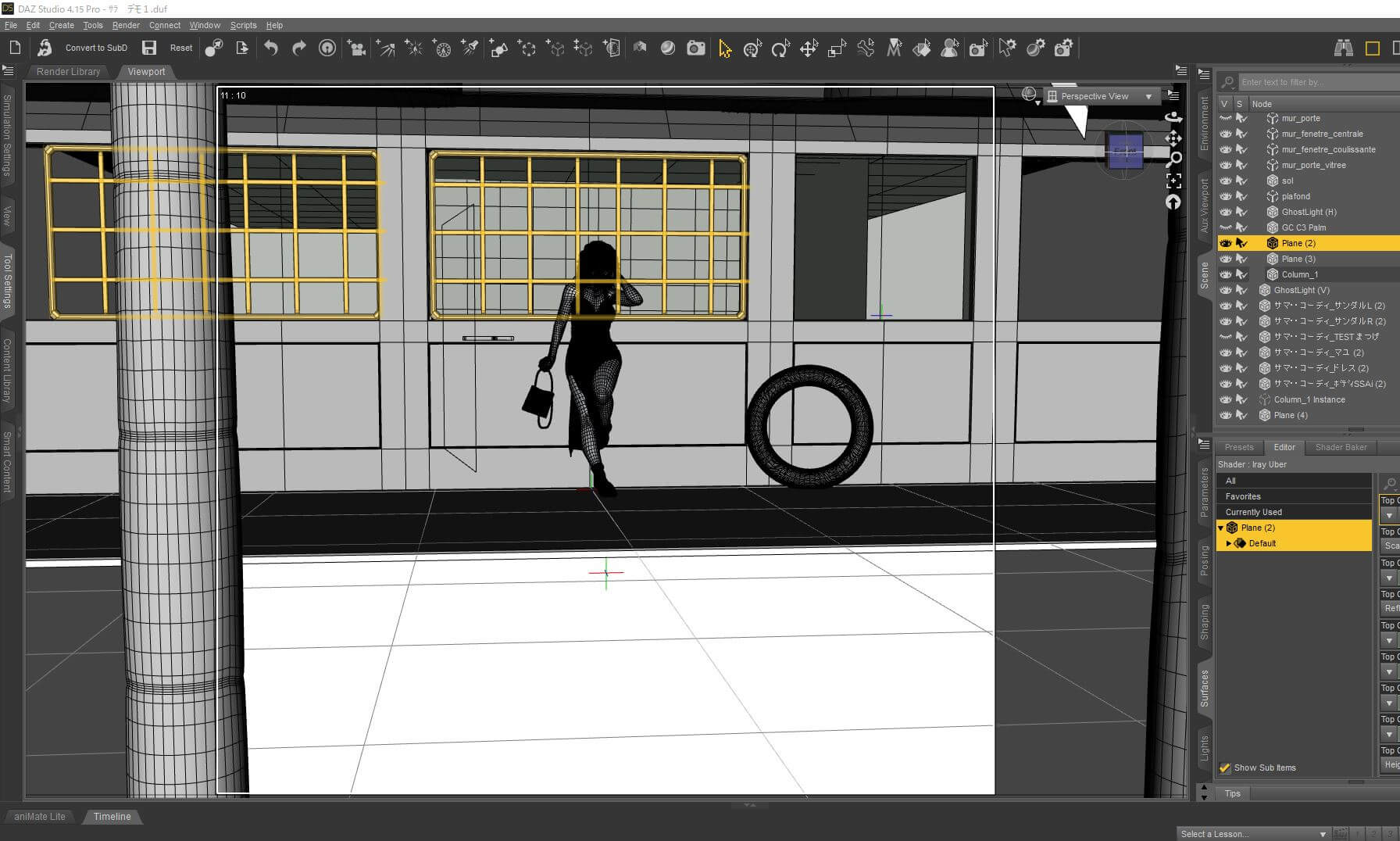Open the Select a Lesson dropdown
This screenshot has height=841, width=1400.
(x=1253, y=834)
